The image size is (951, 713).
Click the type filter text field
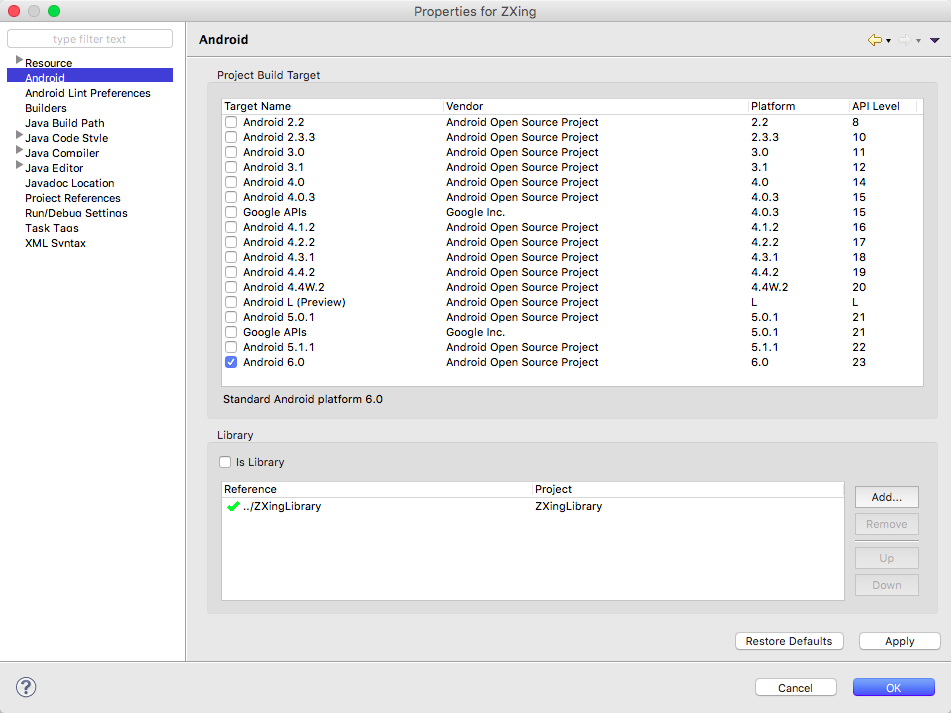tap(90, 39)
